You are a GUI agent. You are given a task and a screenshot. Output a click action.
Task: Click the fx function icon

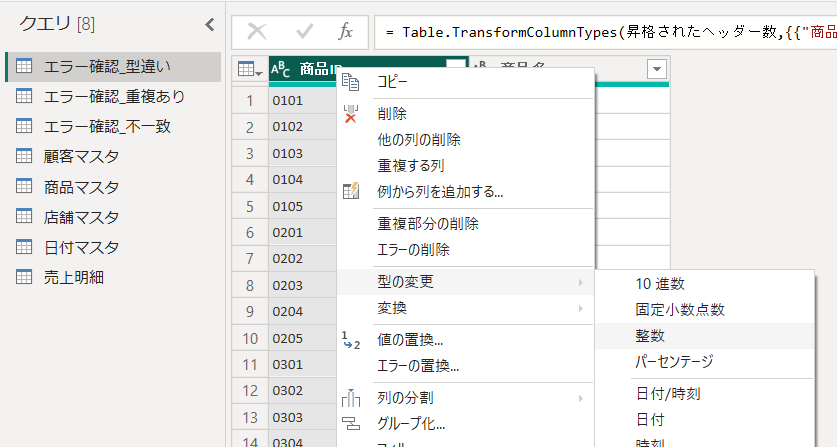[346, 32]
